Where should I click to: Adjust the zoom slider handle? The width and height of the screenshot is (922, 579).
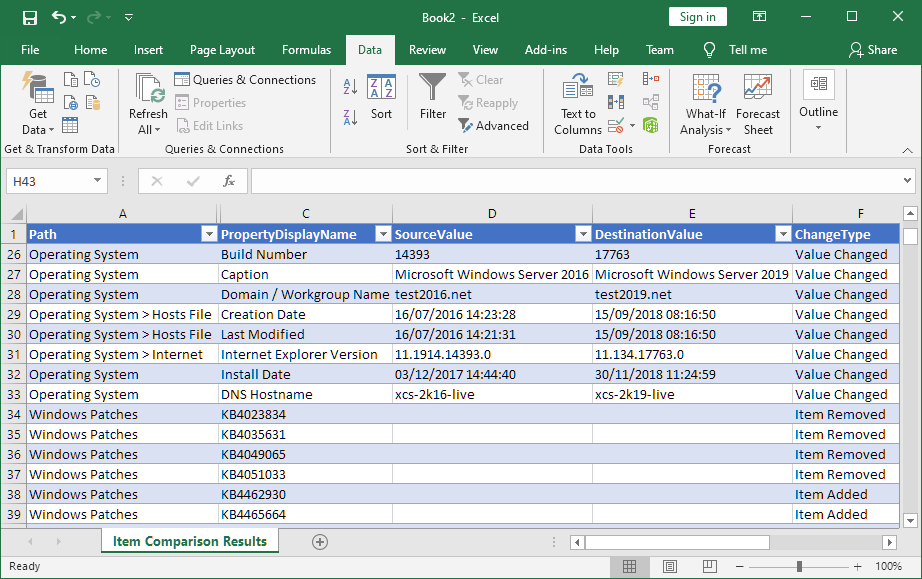tap(799, 567)
